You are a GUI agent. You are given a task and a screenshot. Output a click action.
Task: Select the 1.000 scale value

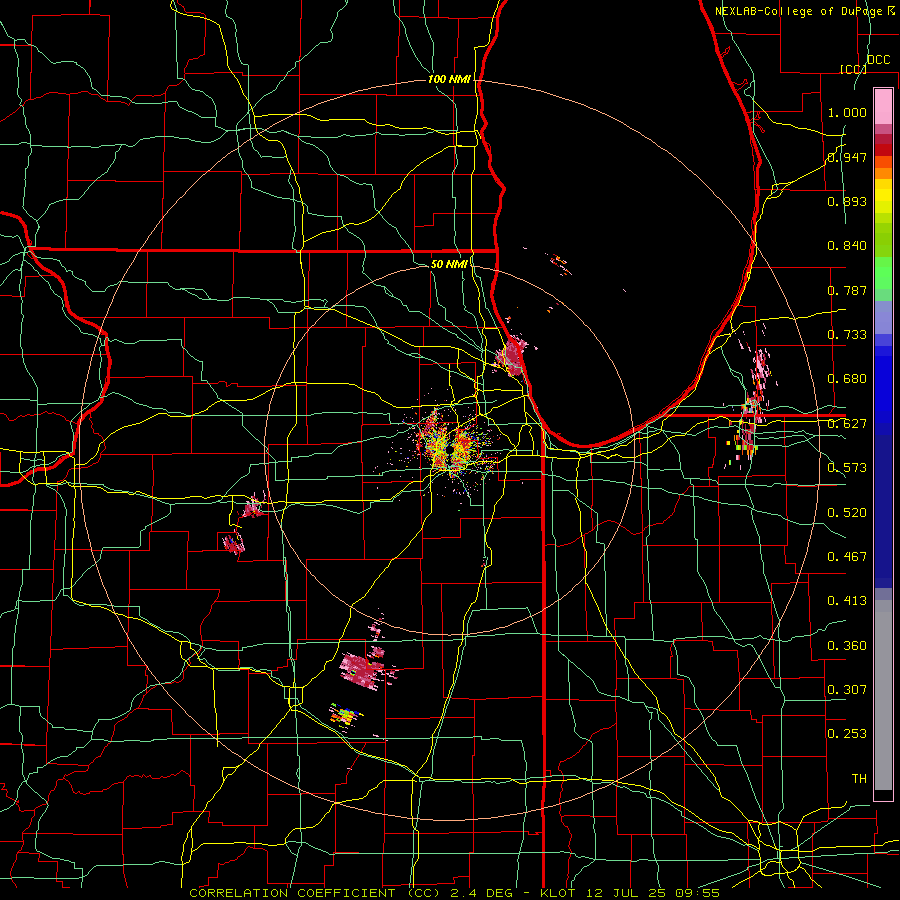click(847, 112)
